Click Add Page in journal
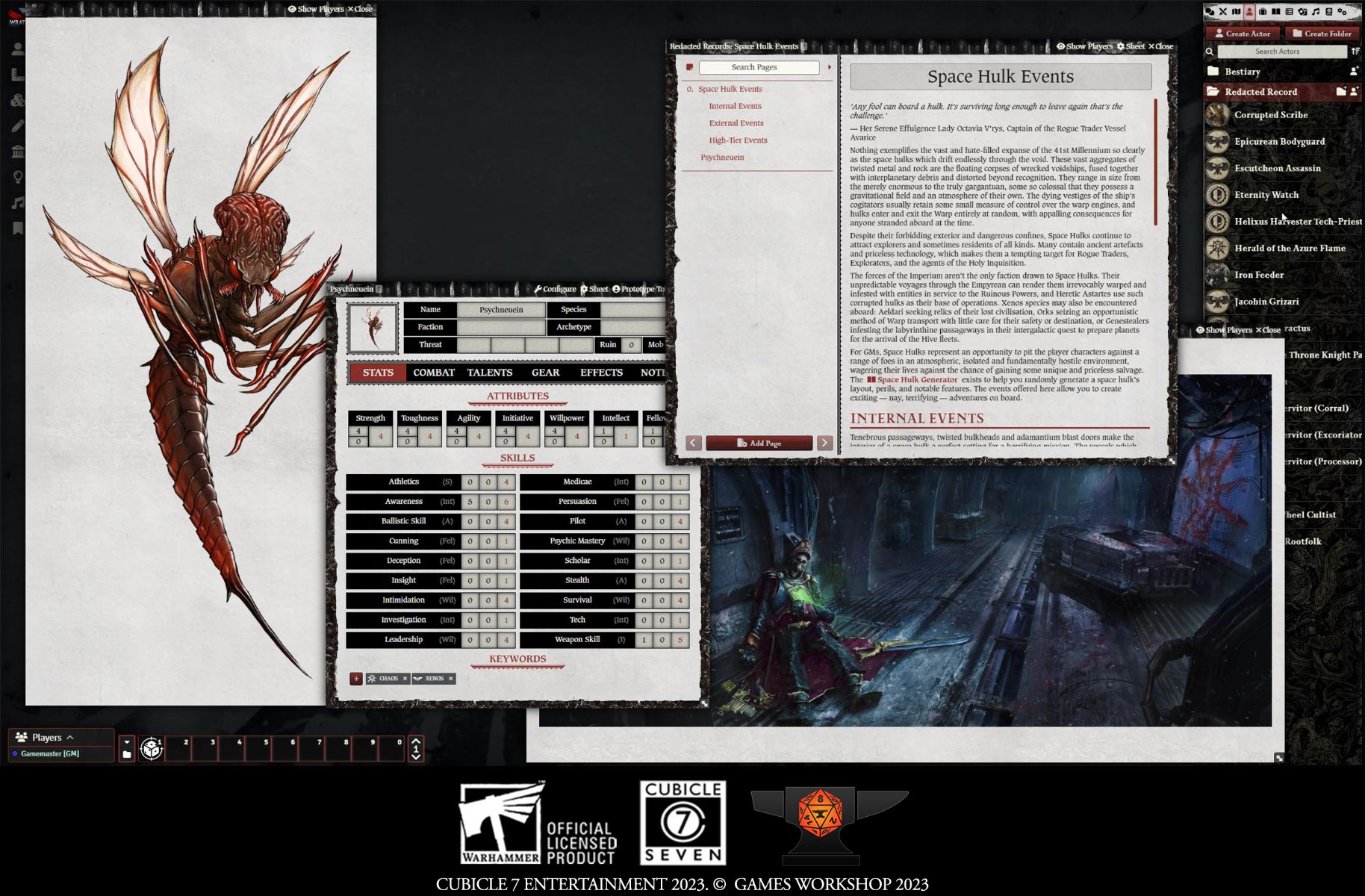 pyautogui.click(x=759, y=443)
